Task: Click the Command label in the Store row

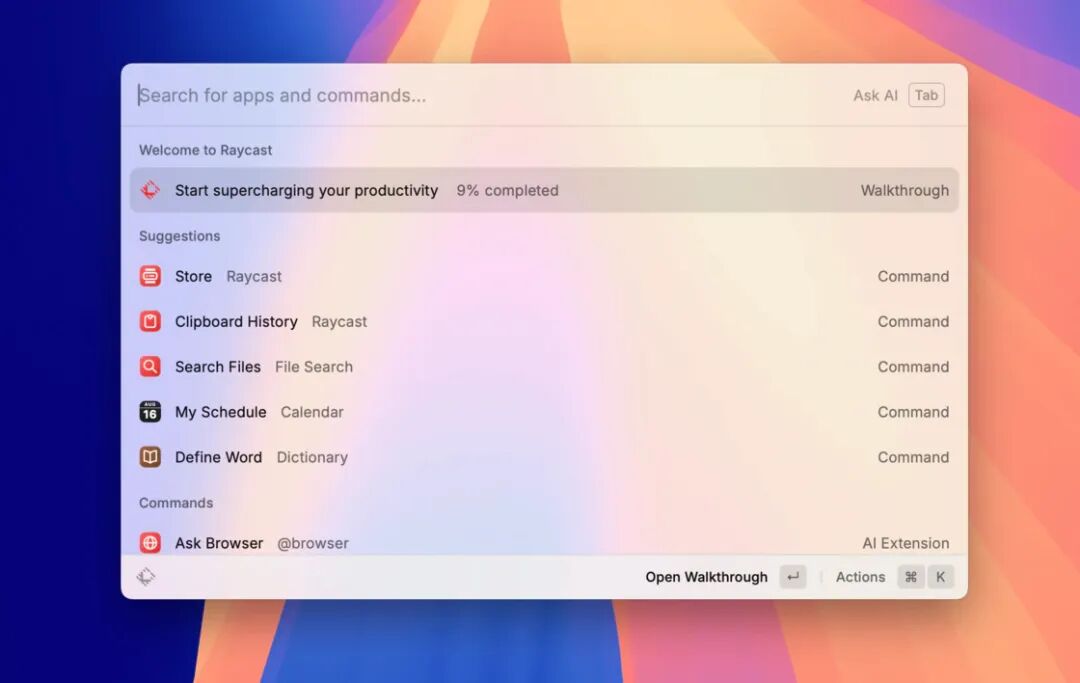Action: pos(913,277)
